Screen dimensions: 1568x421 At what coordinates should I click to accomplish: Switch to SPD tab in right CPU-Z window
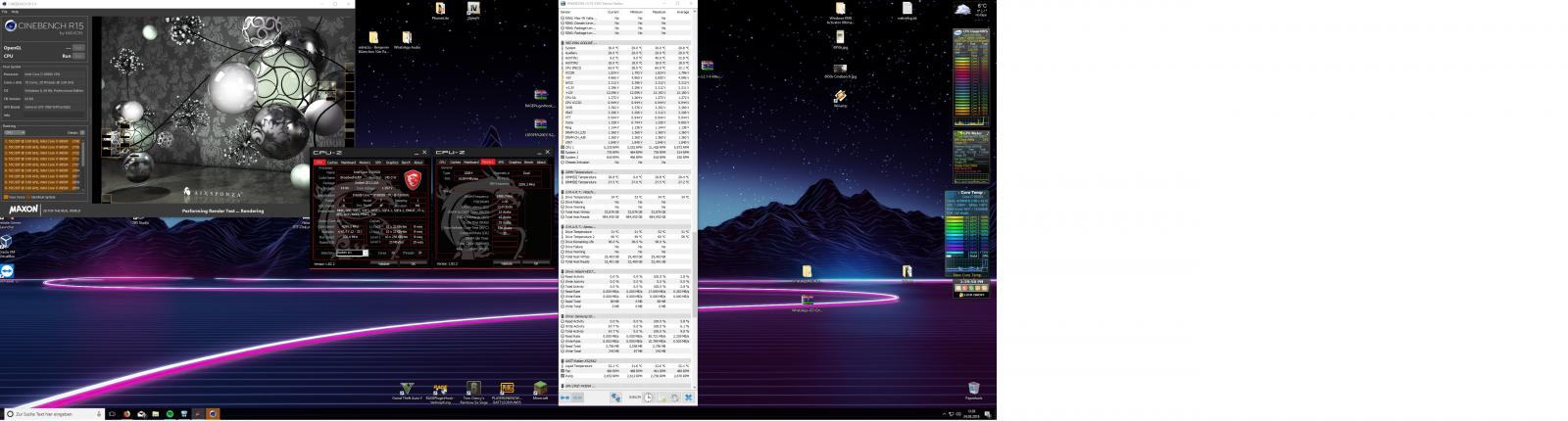point(501,163)
